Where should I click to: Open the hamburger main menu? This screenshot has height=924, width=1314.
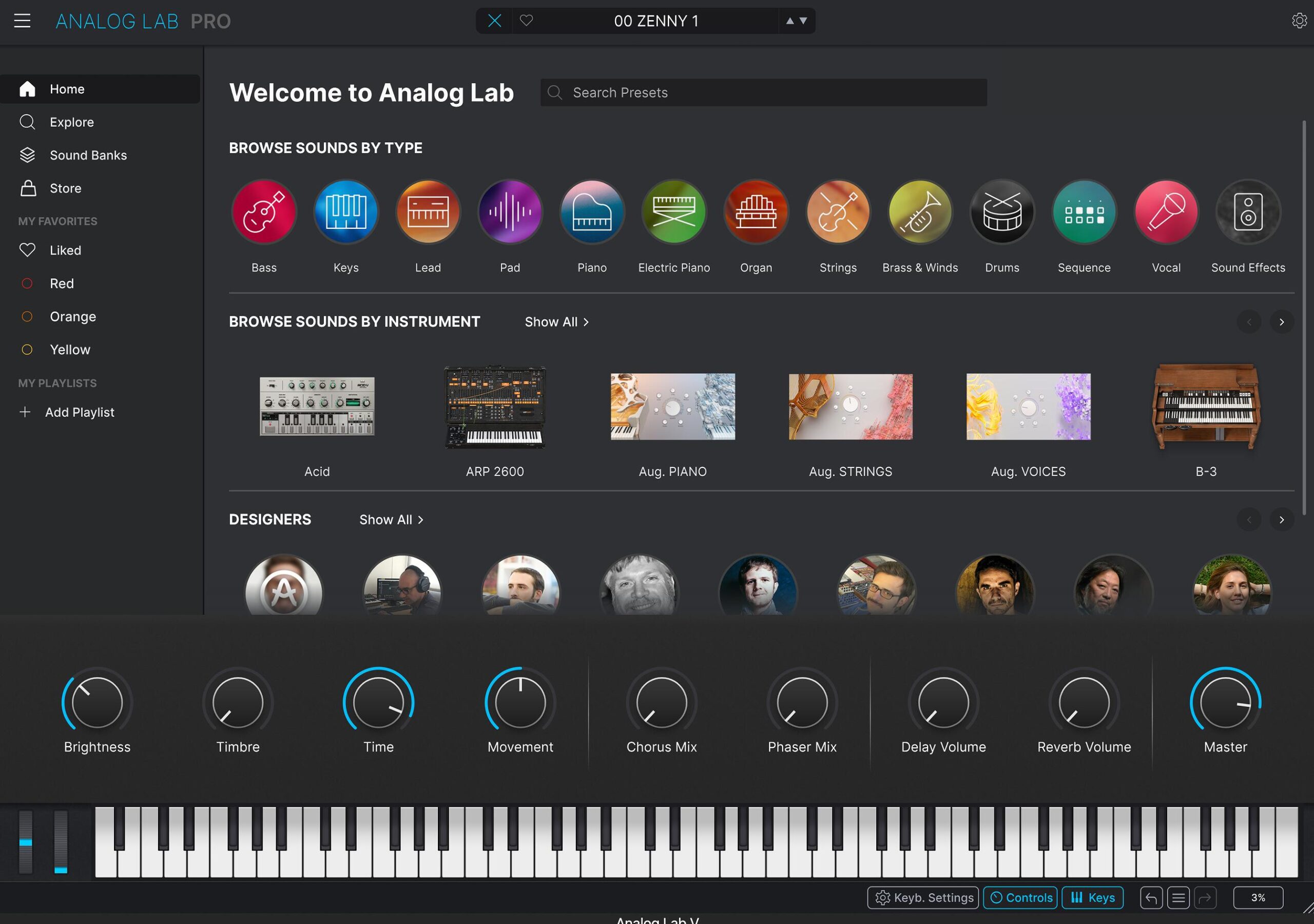click(x=22, y=21)
